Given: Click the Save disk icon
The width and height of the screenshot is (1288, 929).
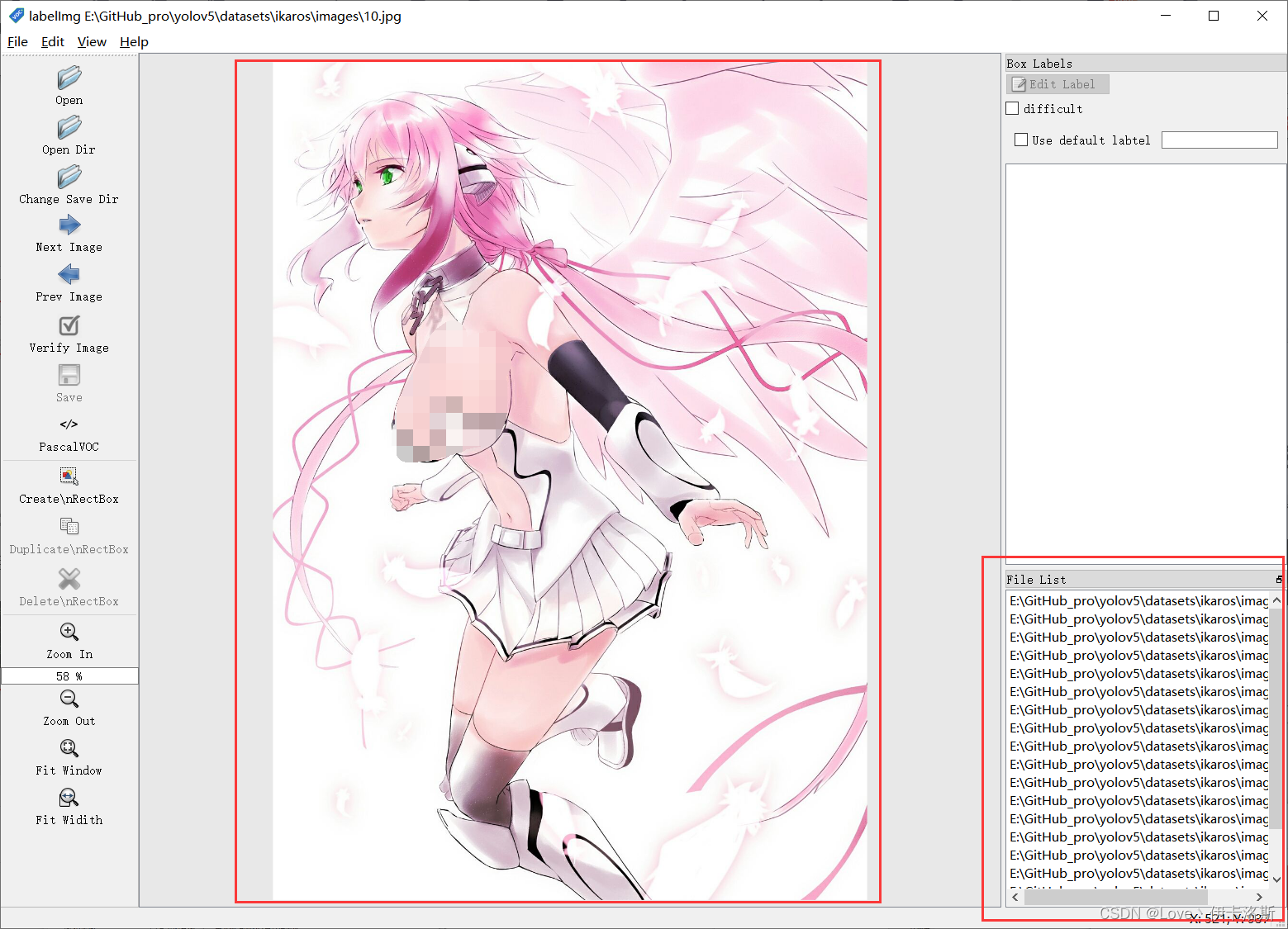Looking at the screenshot, I should pyautogui.click(x=69, y=375).
